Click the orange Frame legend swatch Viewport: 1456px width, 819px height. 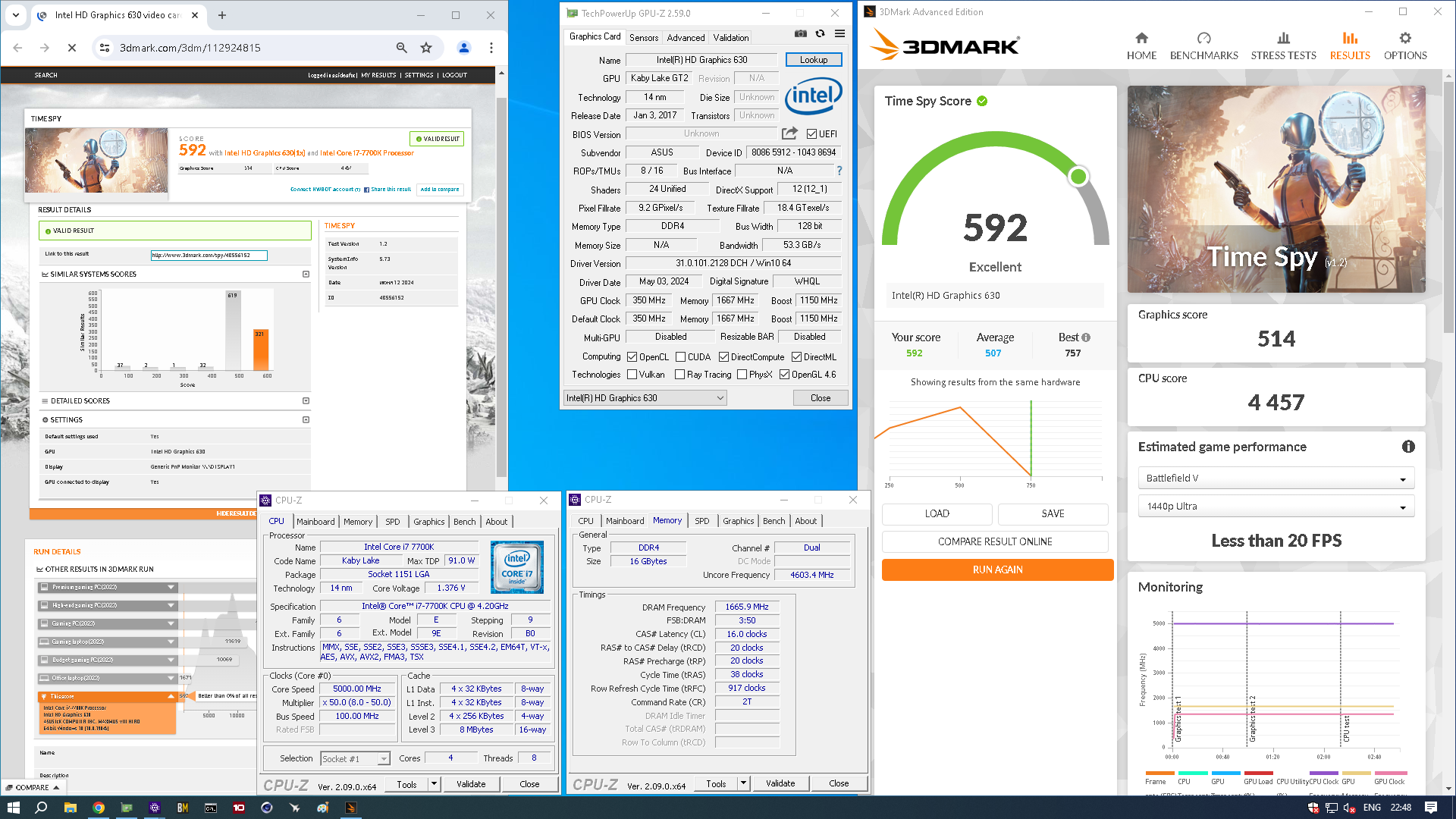click(x=1159, y=773)
